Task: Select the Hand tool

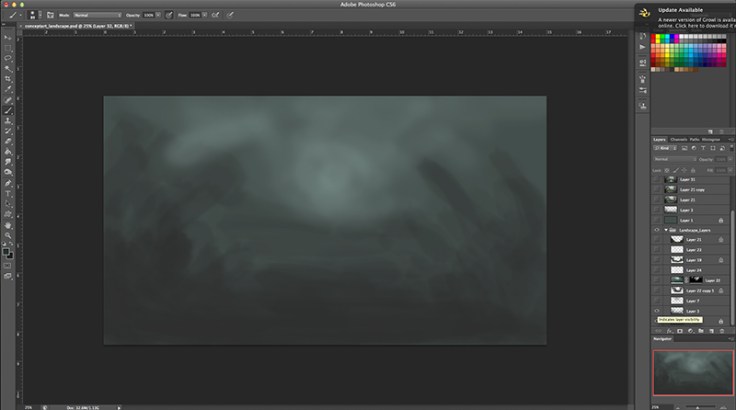Action: point(8,225)
